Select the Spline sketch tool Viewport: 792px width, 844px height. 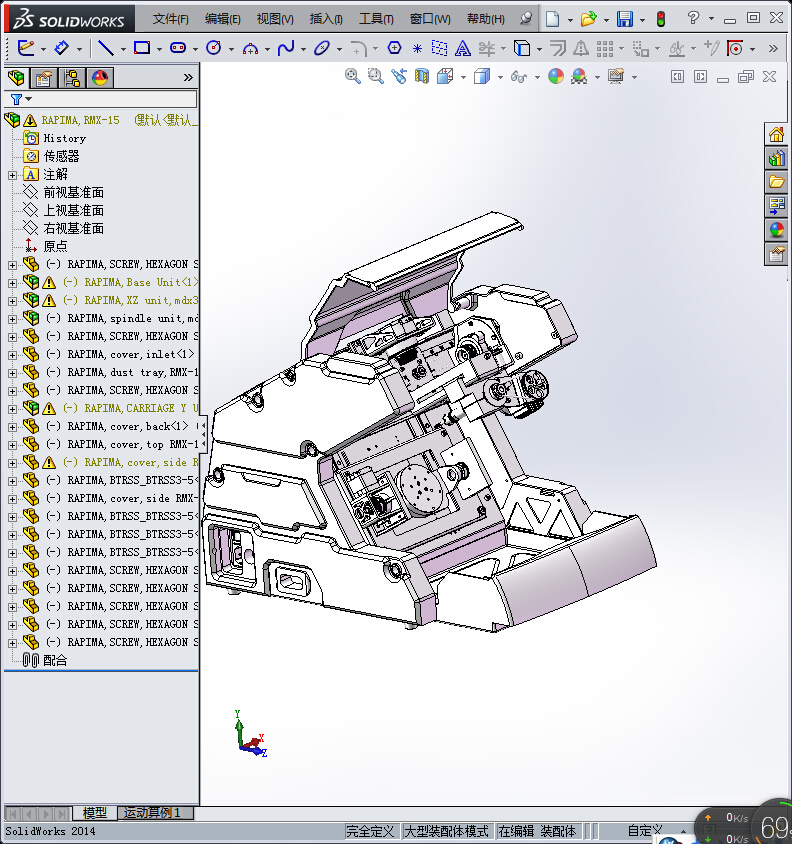(286, 47)
